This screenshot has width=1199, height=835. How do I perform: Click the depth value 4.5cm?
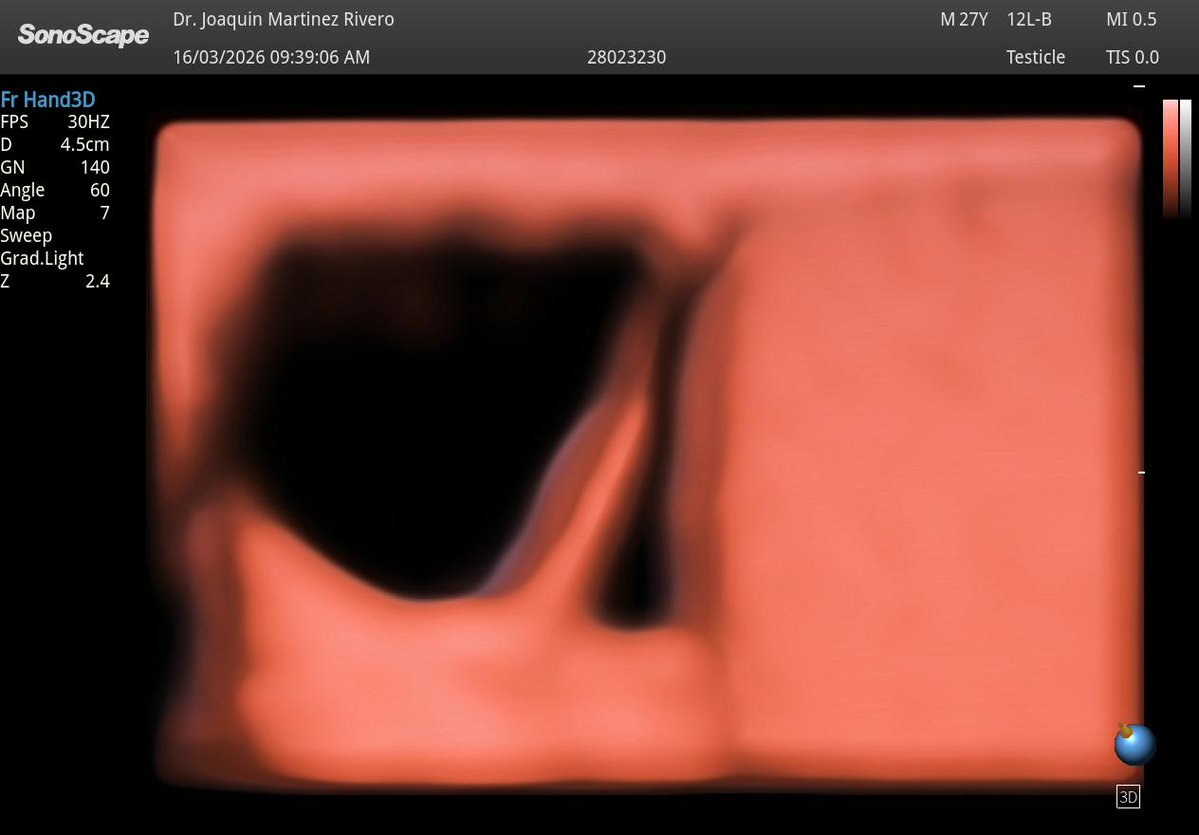(85, 145)
